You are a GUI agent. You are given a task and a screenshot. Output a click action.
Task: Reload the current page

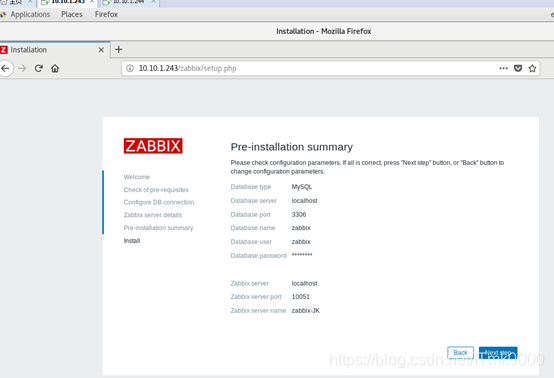coord(39,68)
